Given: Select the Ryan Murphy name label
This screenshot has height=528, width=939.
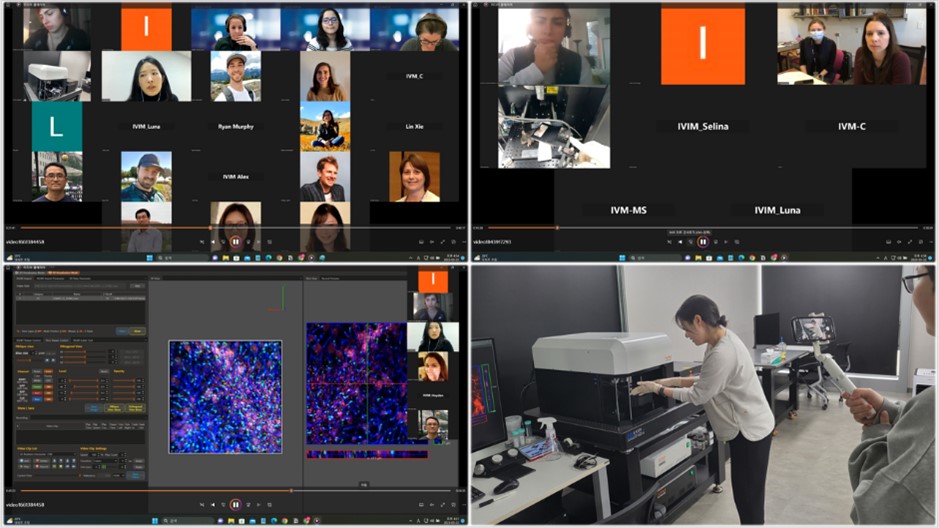Looking at the screenshot, I should pyautogui.click(x=236, y=126).
